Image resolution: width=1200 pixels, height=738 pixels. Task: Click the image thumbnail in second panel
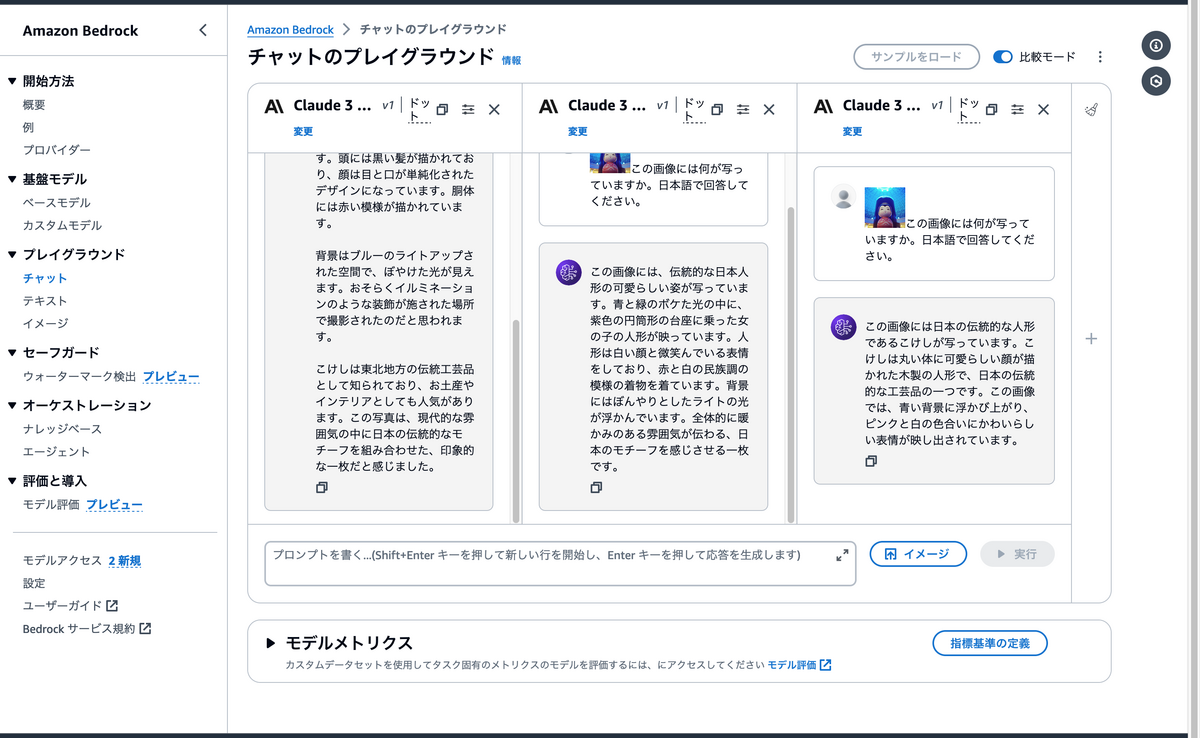click(x=610, y=162)
